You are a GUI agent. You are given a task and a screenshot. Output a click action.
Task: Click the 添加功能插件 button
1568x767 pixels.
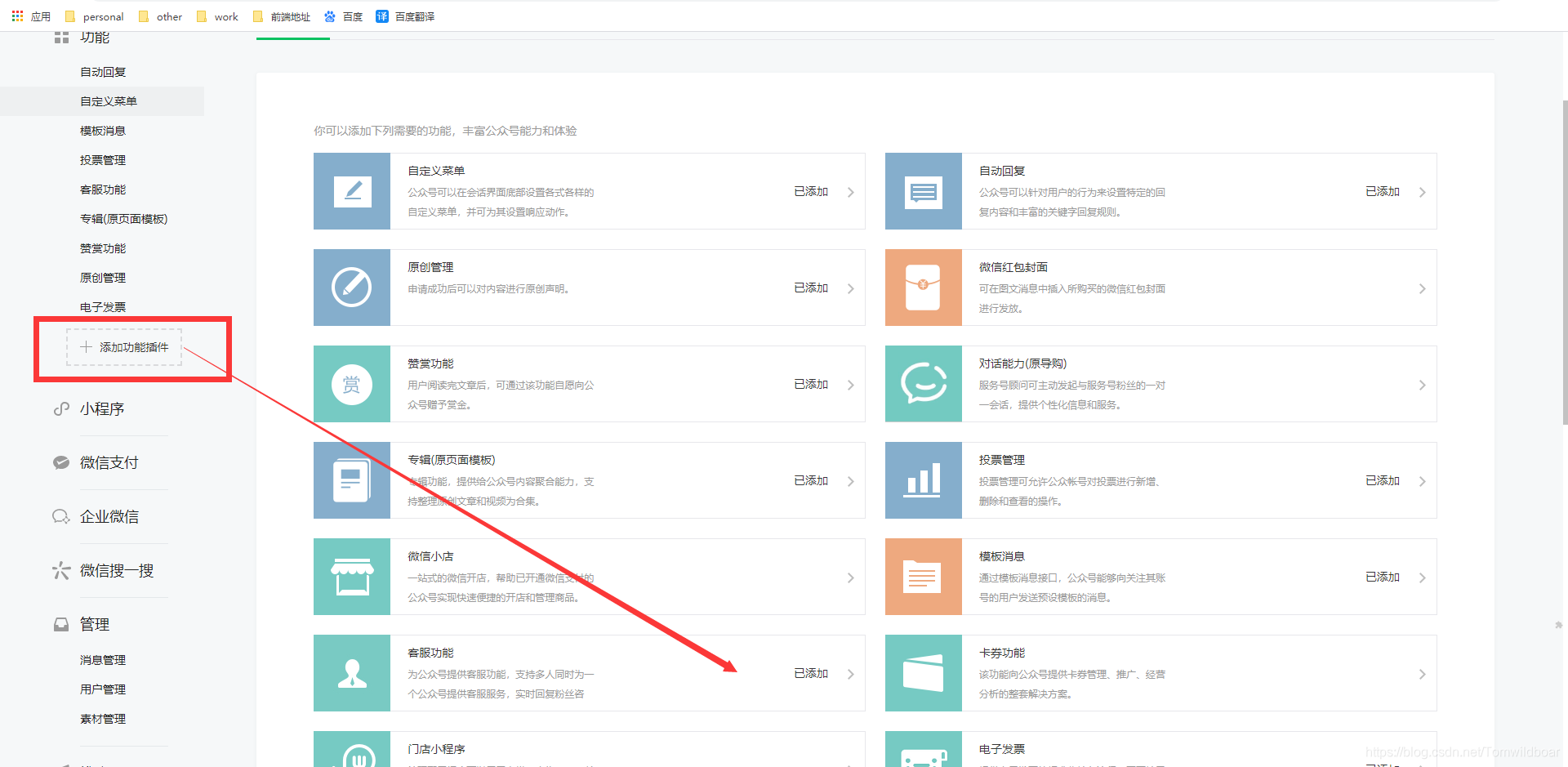(124, 347)
